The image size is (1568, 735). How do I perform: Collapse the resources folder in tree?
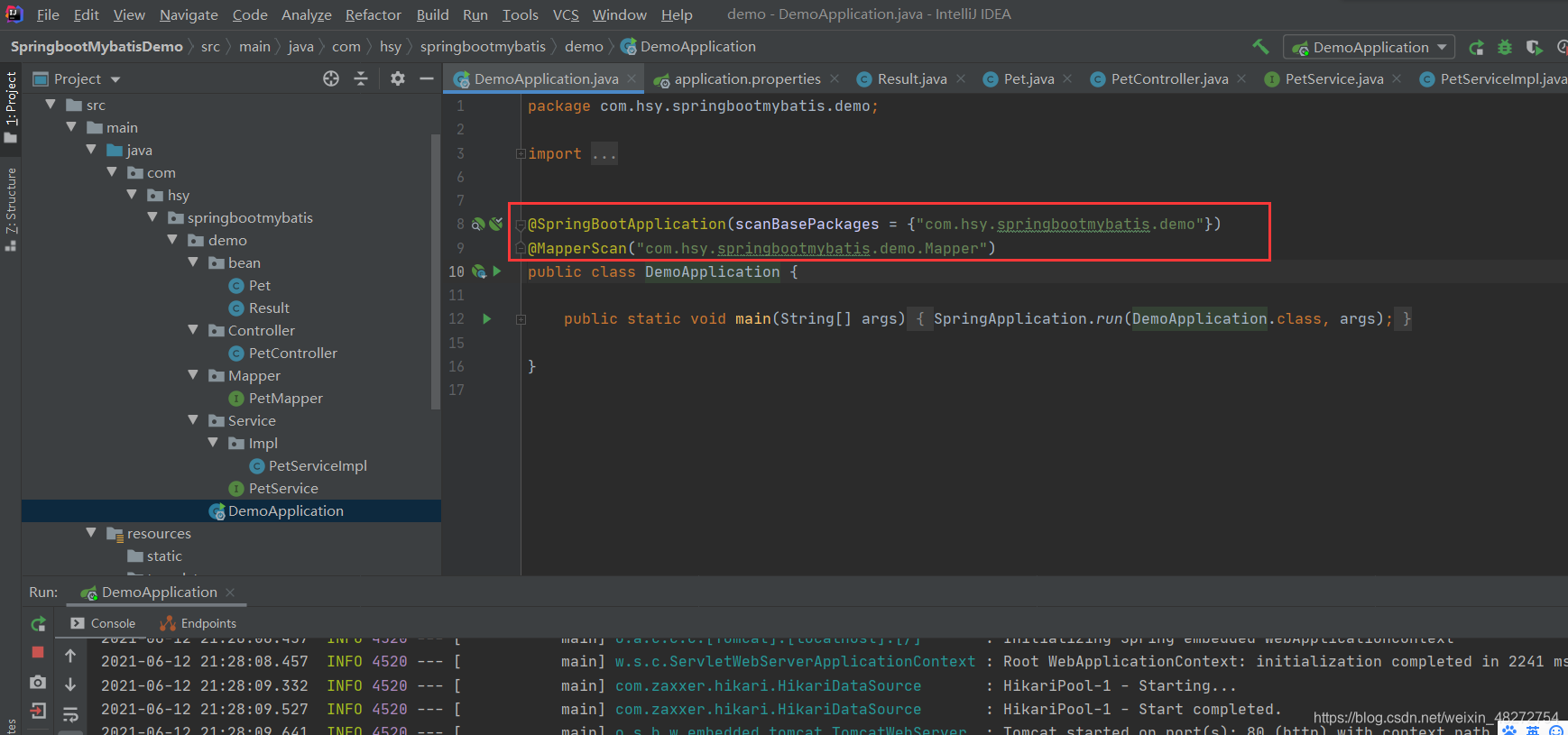(91, 533)
